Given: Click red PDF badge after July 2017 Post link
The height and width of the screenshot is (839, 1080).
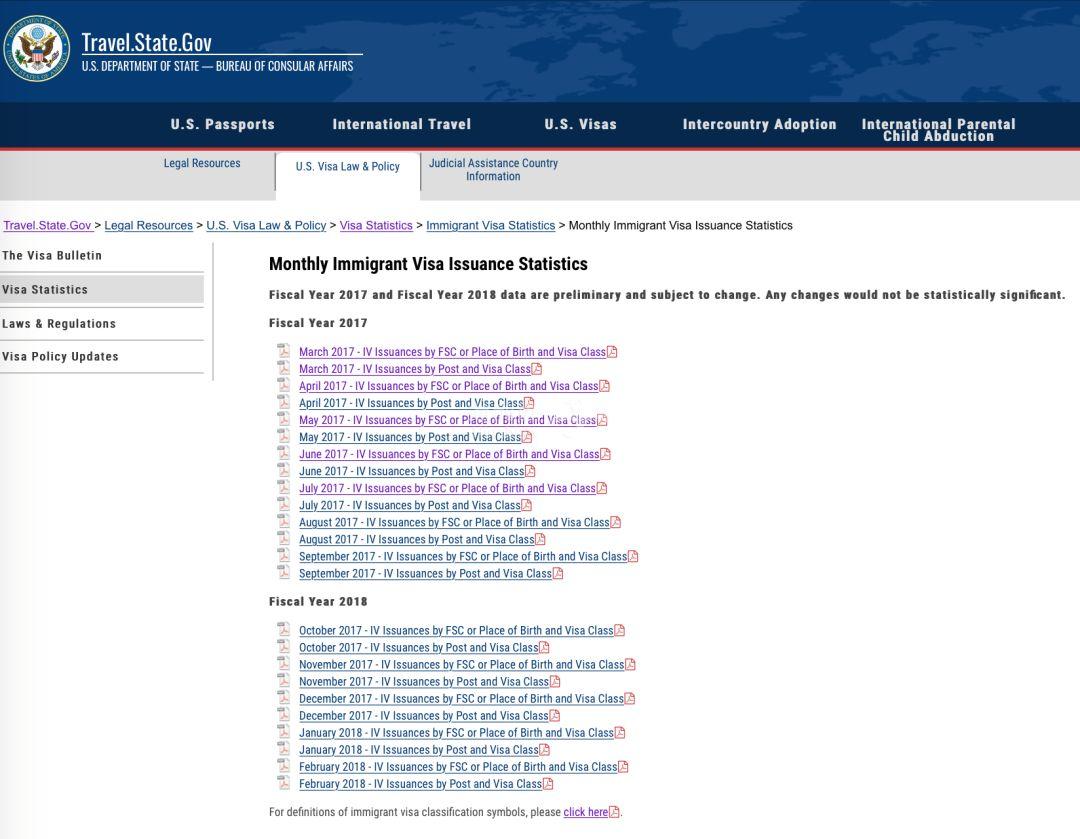Looking at the screenshot, I should click(x=526, y=505).
